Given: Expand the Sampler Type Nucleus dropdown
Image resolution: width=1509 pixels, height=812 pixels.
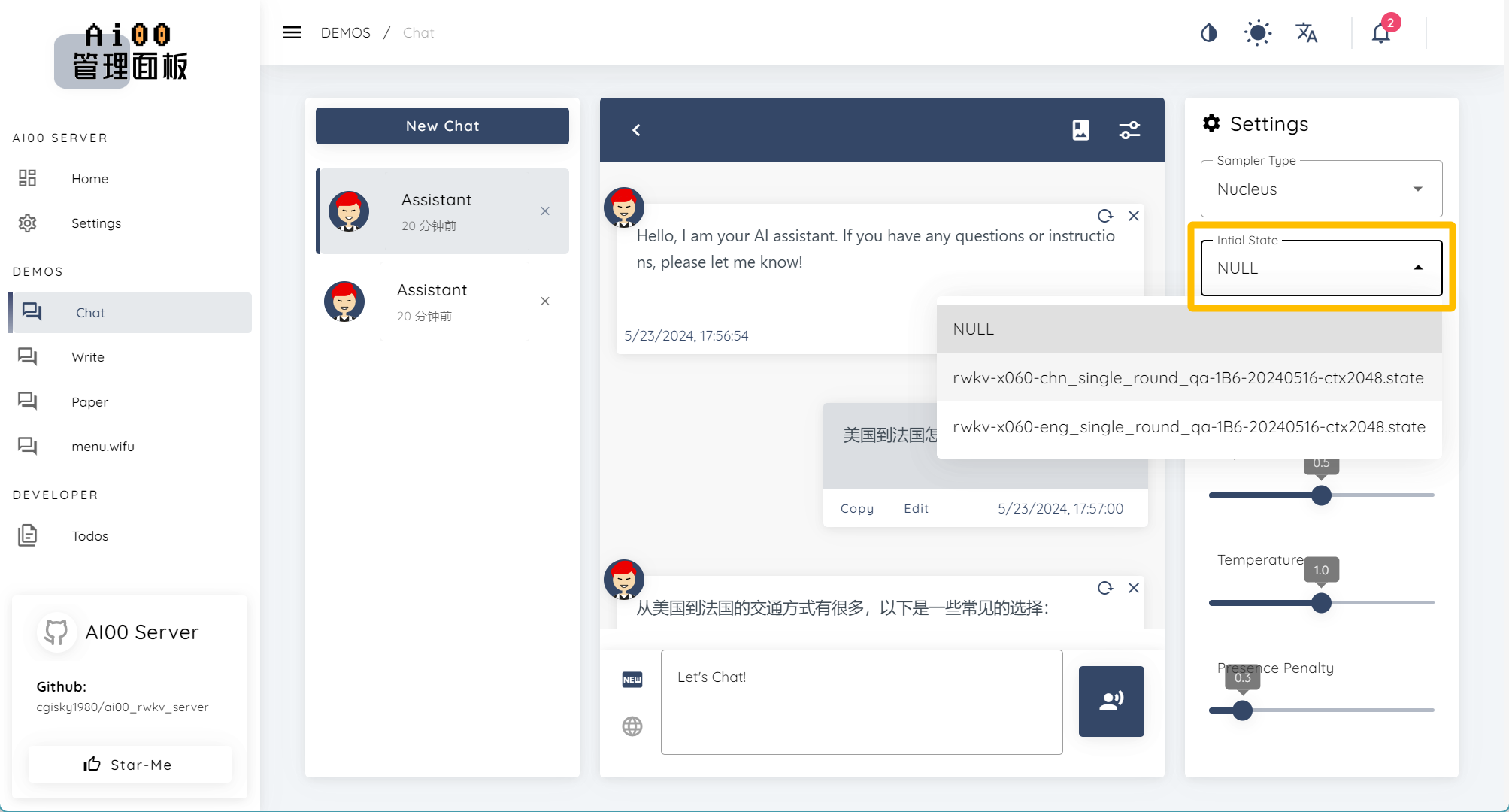Looking at the screenshot, I should pyautogui.click(x=1321, y=189).
